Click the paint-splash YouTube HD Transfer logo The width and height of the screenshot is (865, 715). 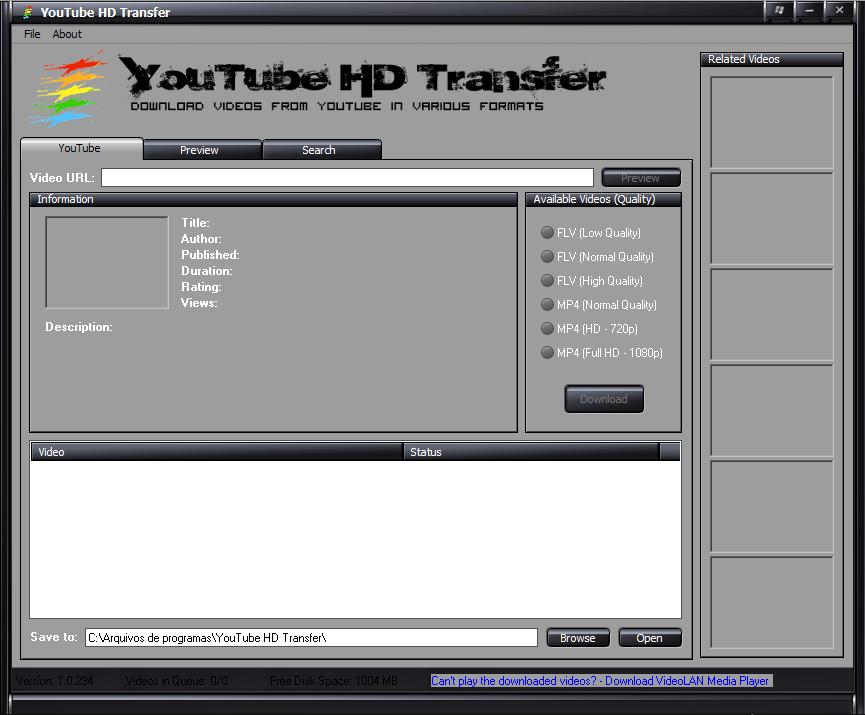(69, 88)
